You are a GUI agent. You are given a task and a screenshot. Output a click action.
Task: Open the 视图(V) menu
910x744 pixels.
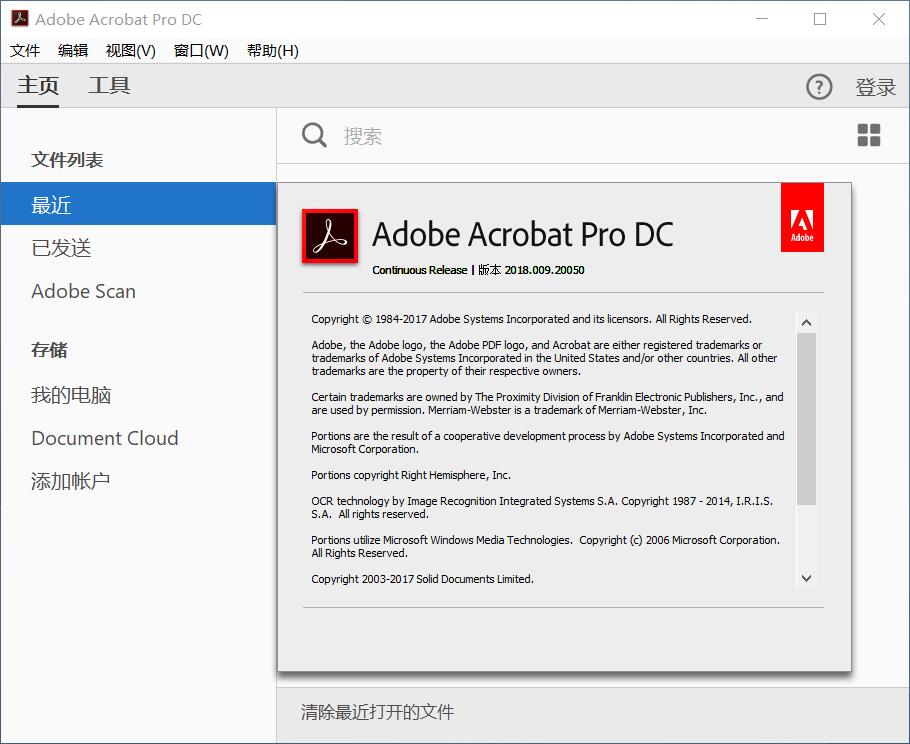(x=130, y=51)
